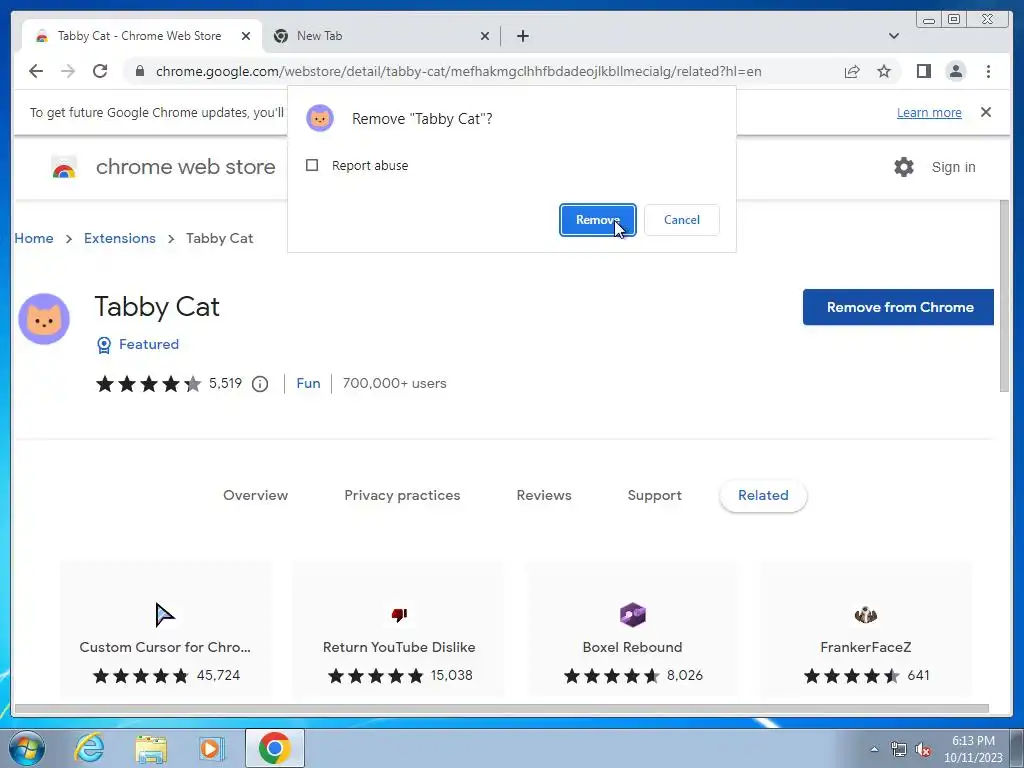Open the tab search chevron
Screen dimensions: 1024x768
pos(893,36)
